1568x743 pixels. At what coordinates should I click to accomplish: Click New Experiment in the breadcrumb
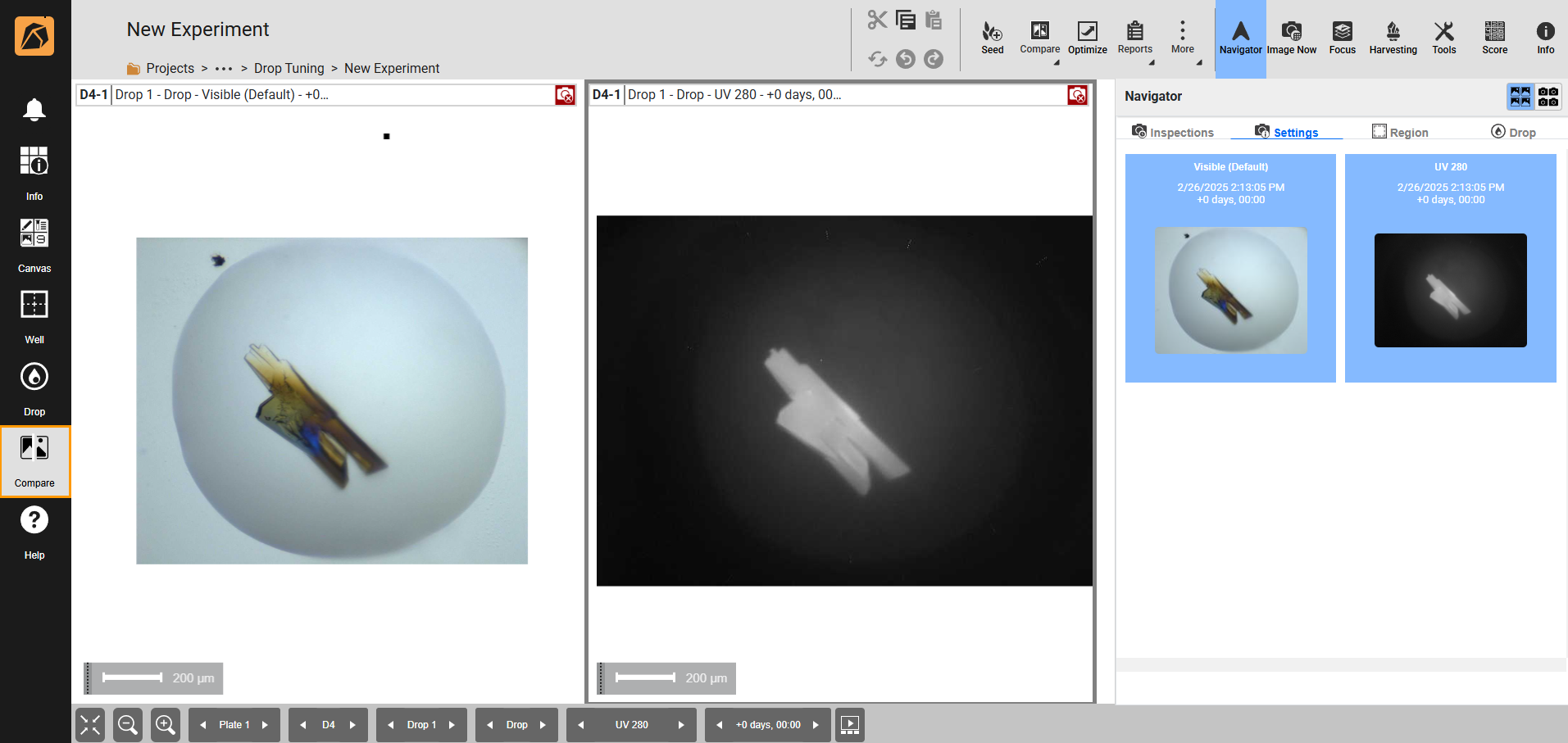click(392, 68)
